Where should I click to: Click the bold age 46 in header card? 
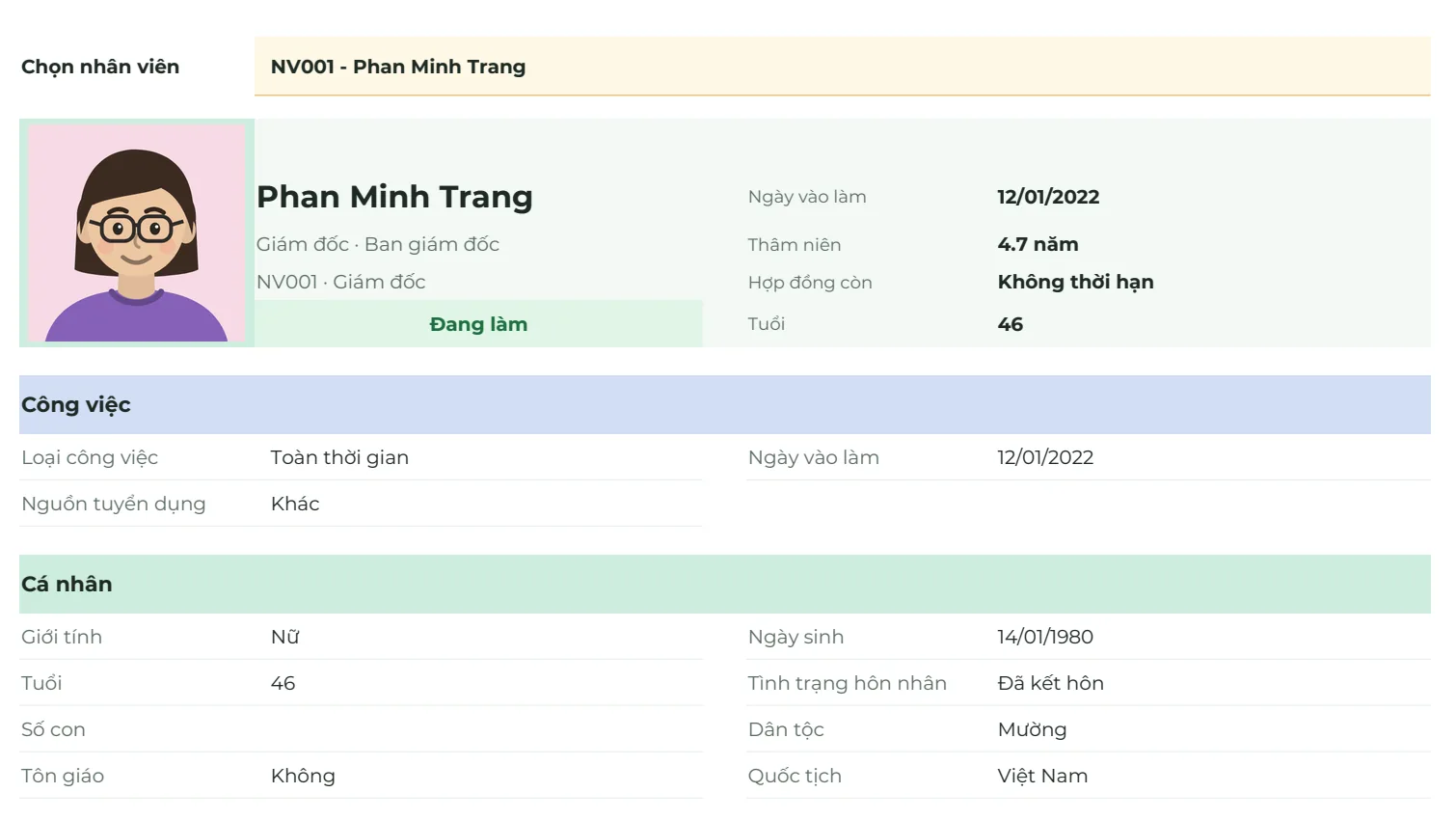tap(1010, 324)
